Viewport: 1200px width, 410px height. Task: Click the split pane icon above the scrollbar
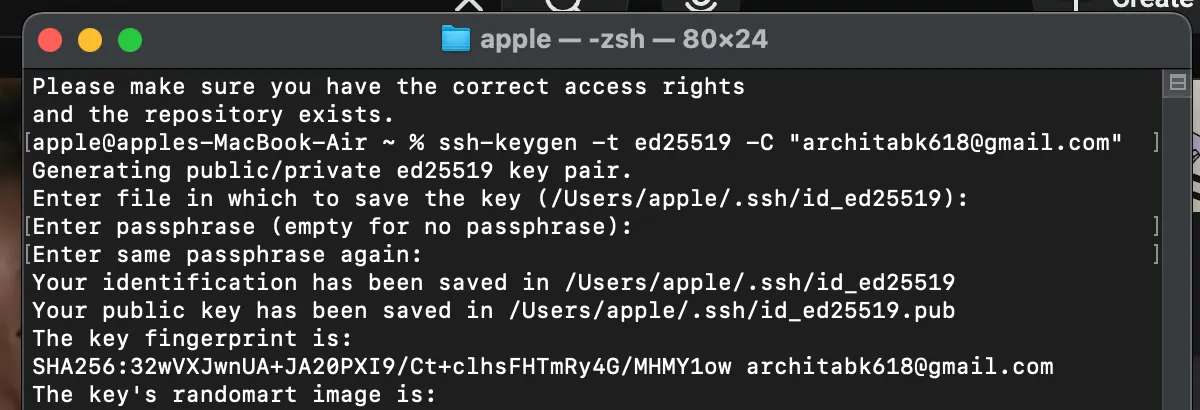[1175, 83]
